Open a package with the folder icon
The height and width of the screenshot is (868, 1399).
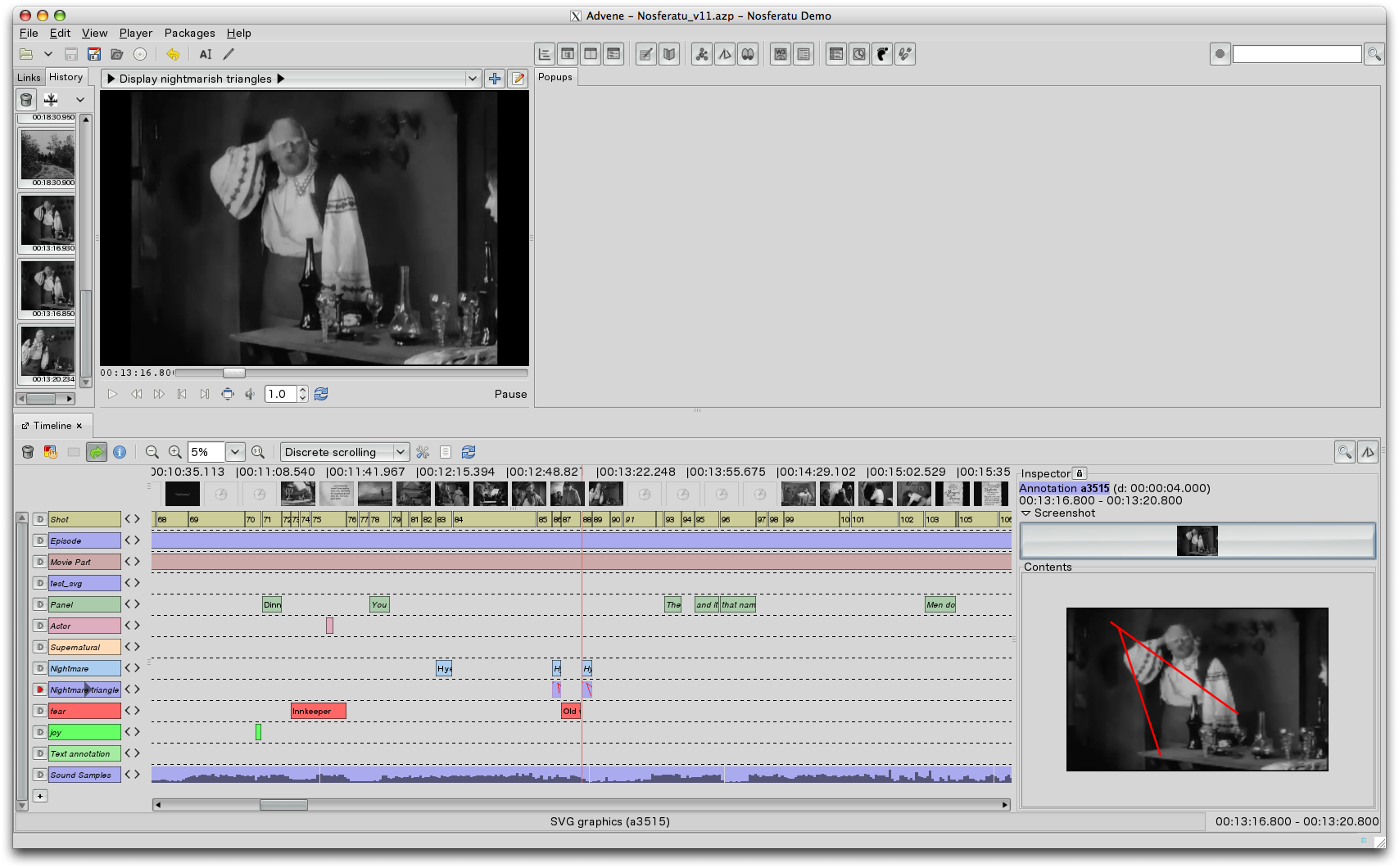pos(26,54)
